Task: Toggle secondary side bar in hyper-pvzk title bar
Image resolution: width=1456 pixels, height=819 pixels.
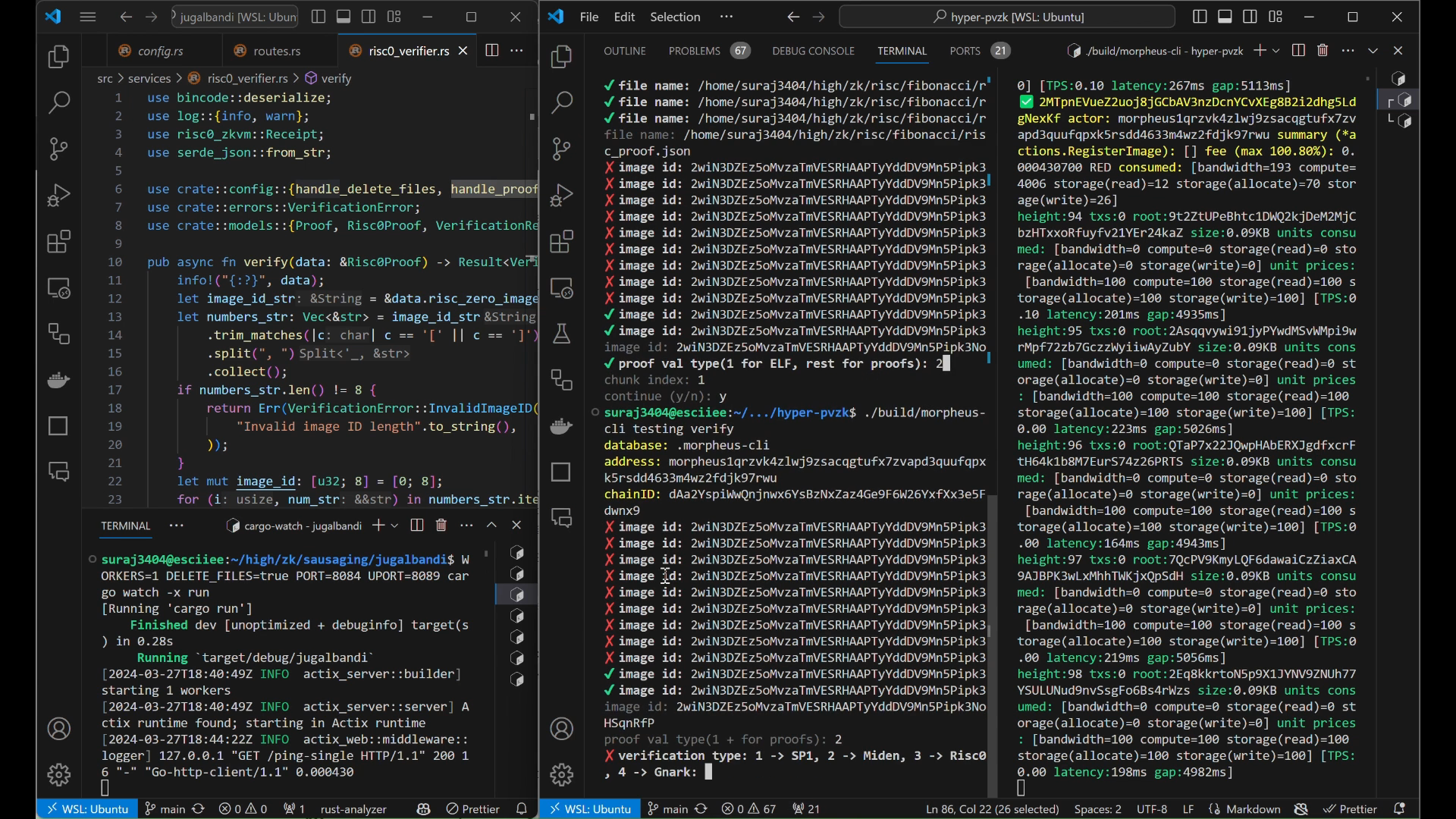Action: (x=1250, y=17)
